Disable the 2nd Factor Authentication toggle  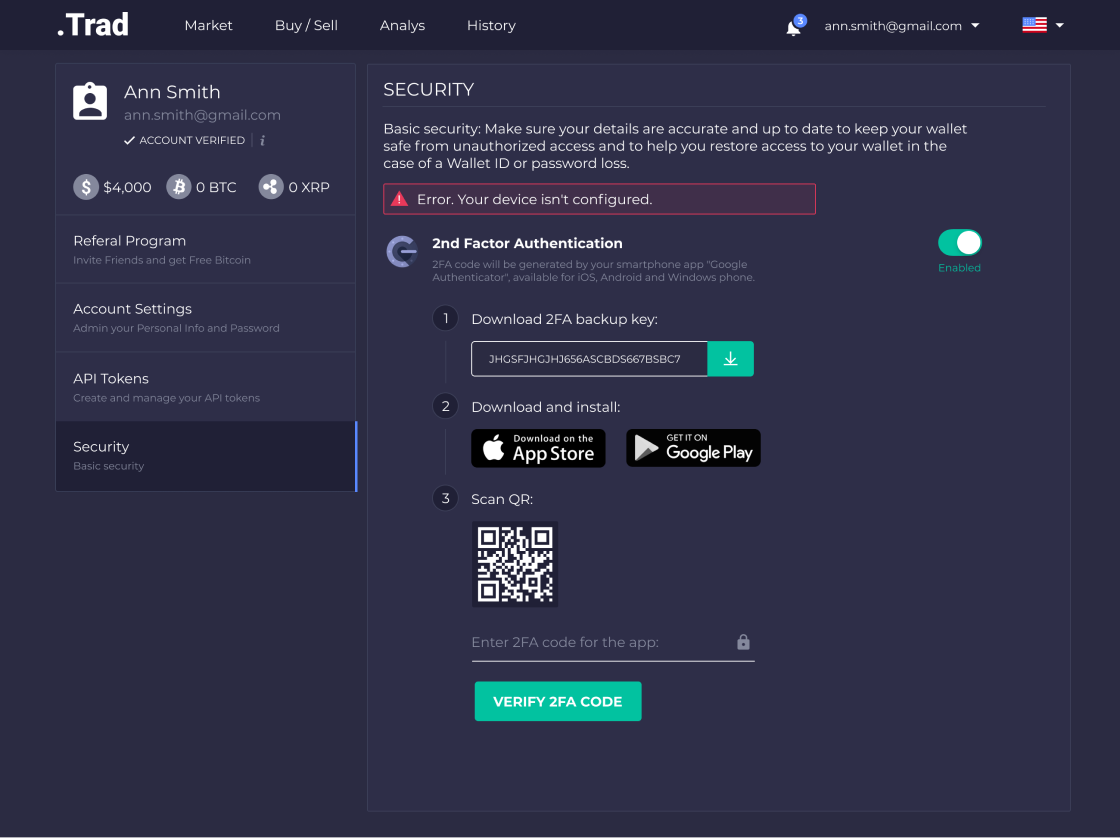point(959,243)
